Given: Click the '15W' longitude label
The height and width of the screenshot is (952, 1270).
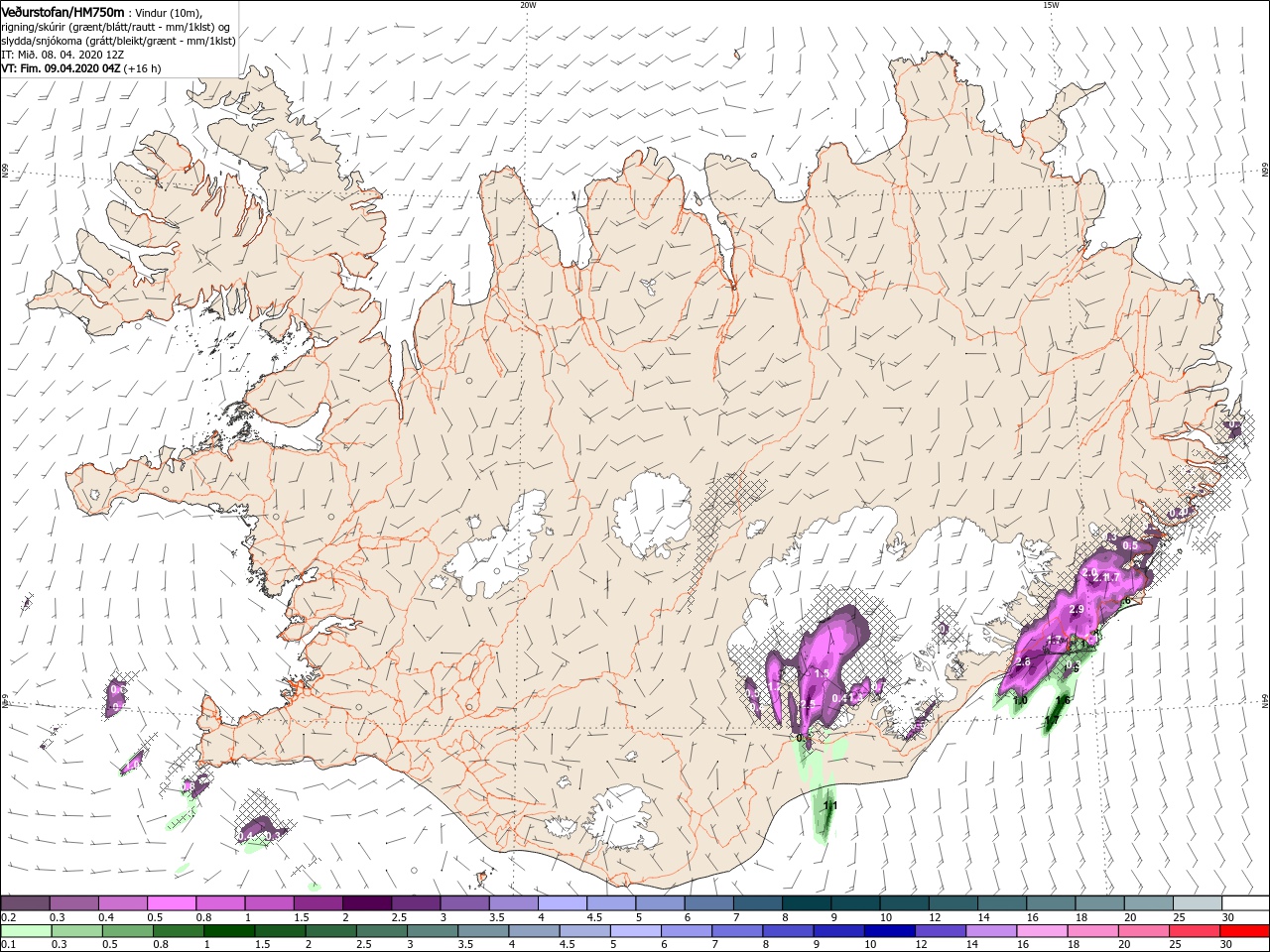Looking at the screenshot, I should tap(1051, 5).
